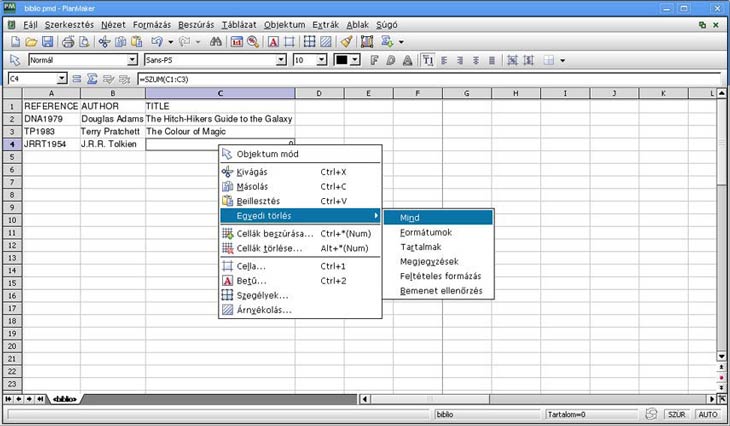Toggle bold F formatting button
Screen dimensions: 730x426
click(374, 60)
